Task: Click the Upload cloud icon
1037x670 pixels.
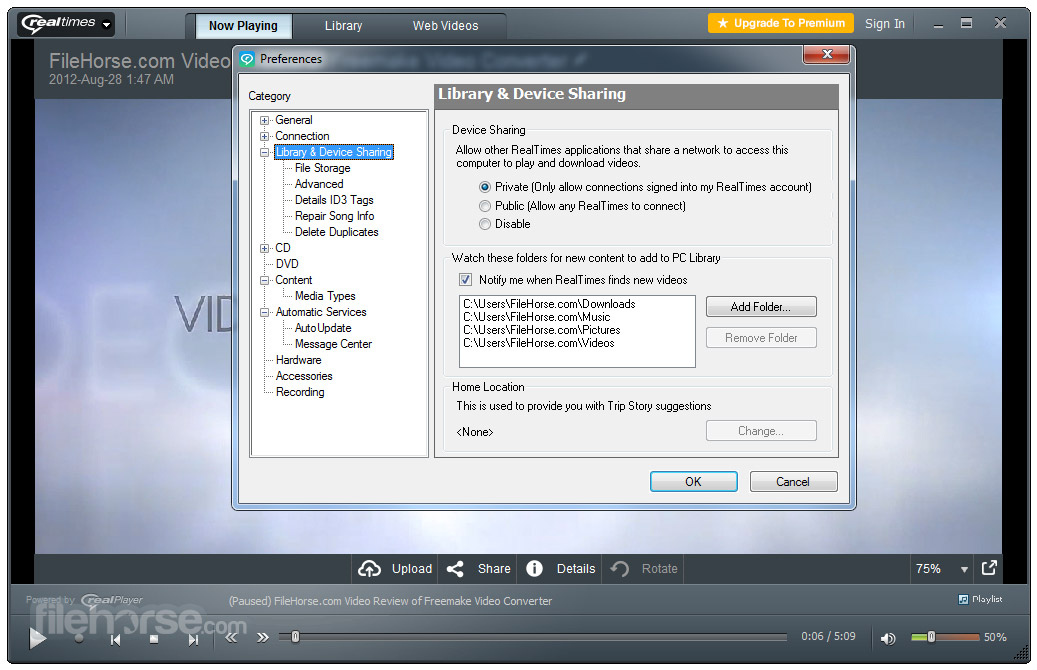Action: pyautogui.click(x=370, y=569)
